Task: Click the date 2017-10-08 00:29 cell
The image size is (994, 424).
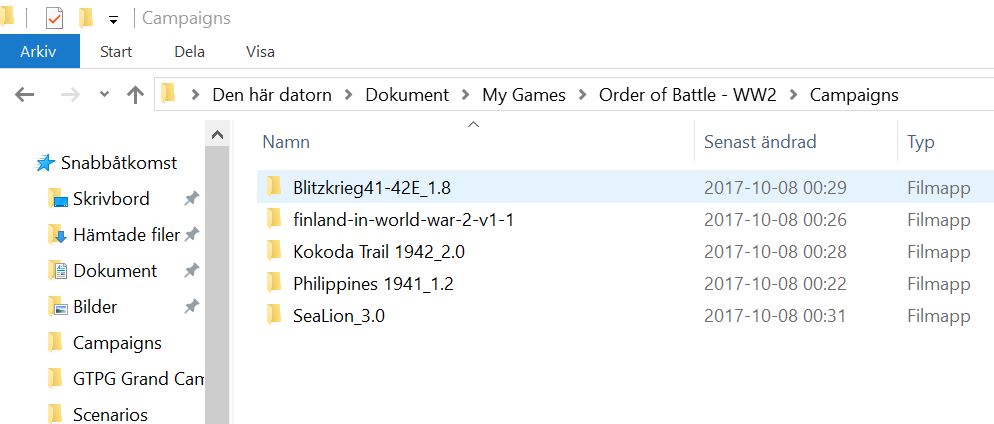Action: (775, 188)
